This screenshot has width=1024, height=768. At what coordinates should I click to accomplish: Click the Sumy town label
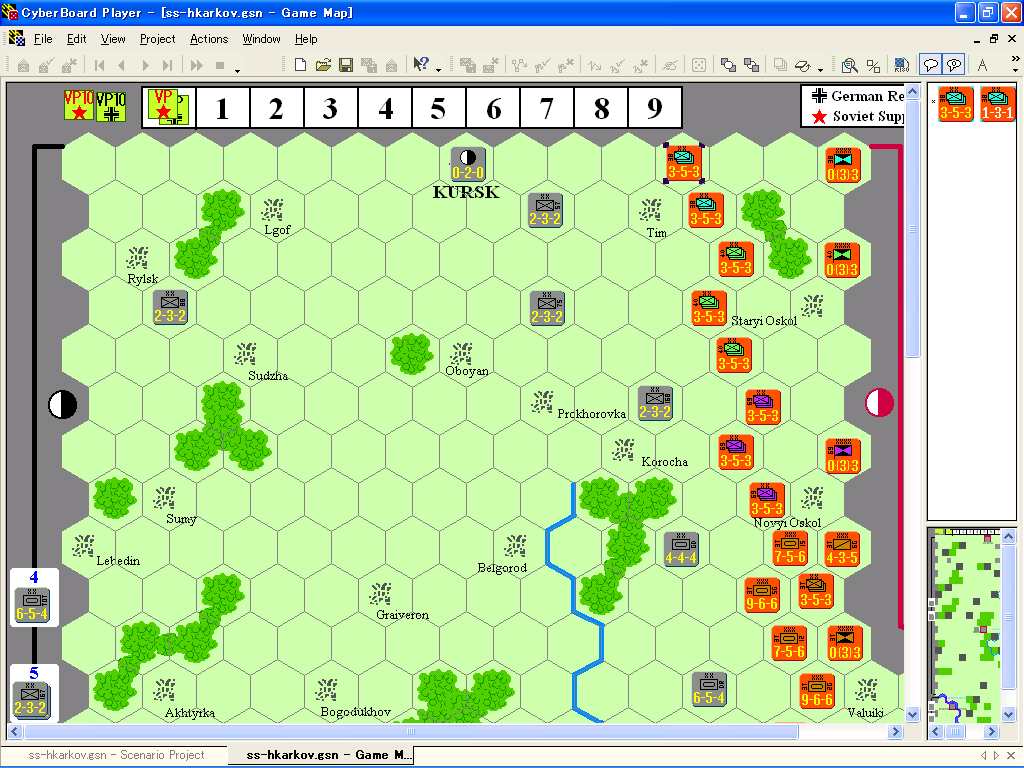click(x=181, y=519)
